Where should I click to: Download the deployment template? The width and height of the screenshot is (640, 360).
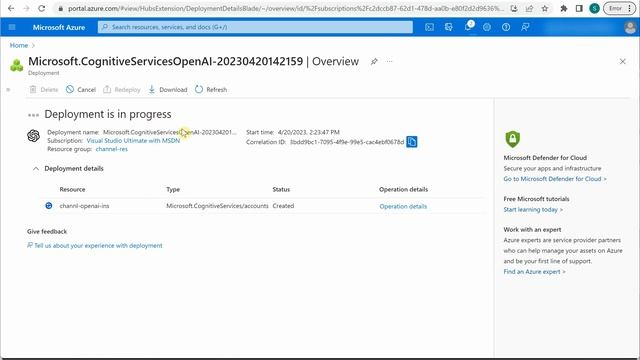point(168,89)
